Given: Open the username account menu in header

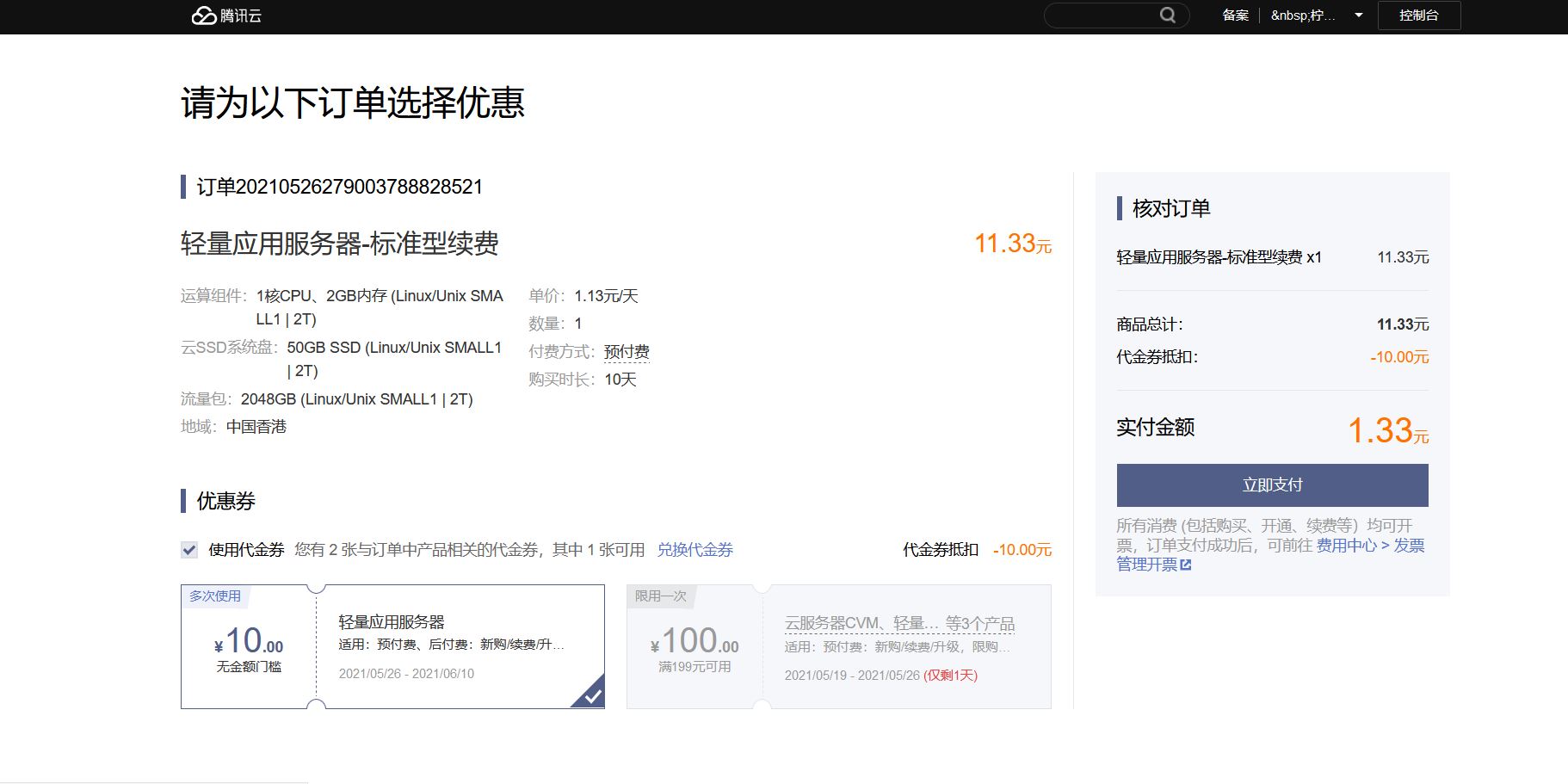Looking at the screenshot, I should pos(1302,15).
